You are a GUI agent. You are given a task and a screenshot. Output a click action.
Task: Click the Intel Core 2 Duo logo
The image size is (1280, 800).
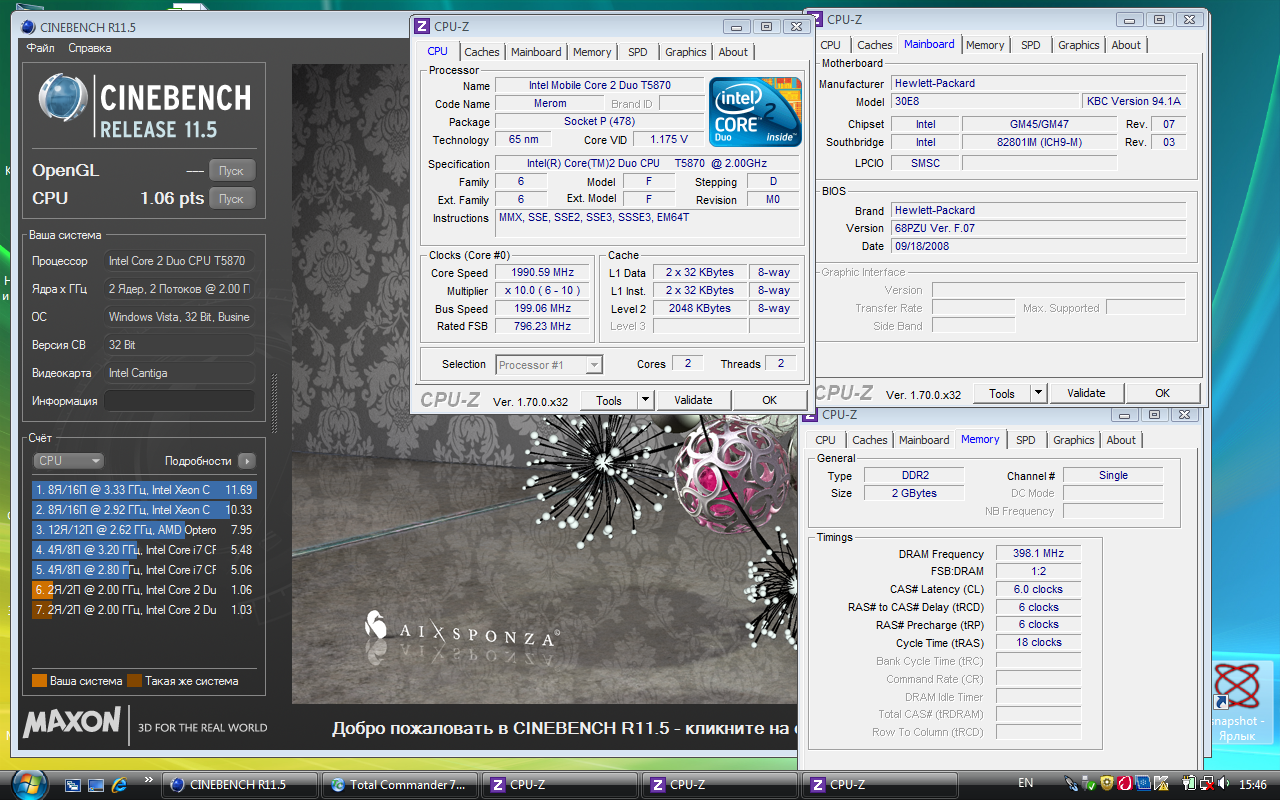[755, 111]
